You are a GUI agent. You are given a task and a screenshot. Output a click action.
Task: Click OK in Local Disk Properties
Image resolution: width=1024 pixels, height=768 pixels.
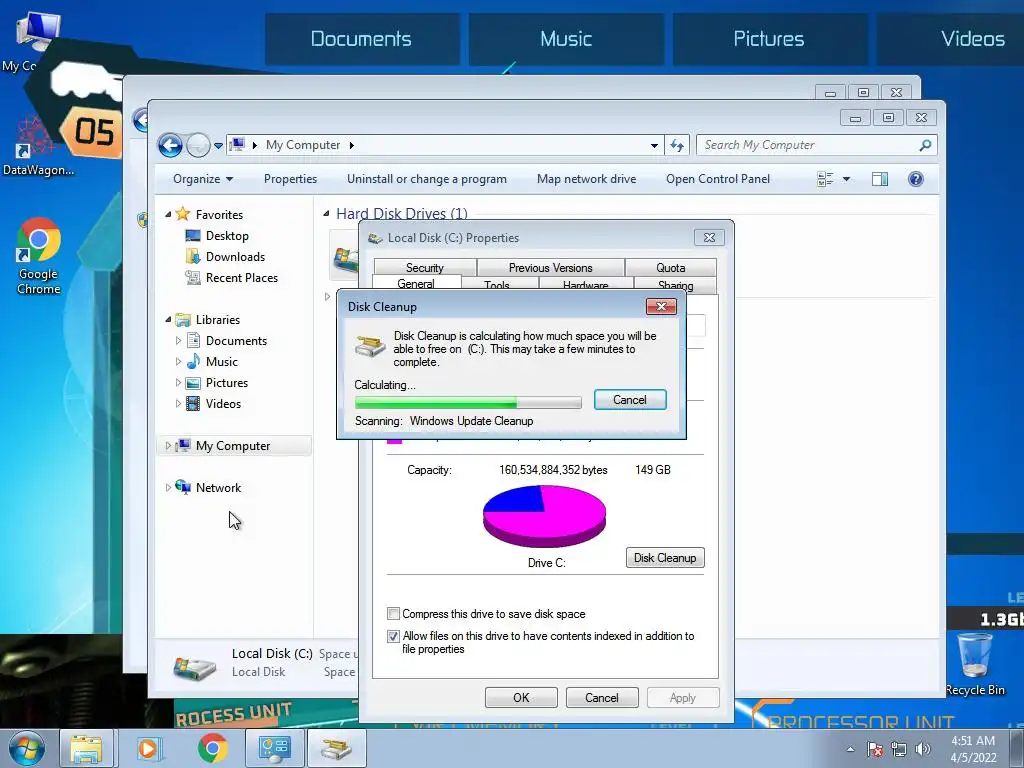[521, 697]
